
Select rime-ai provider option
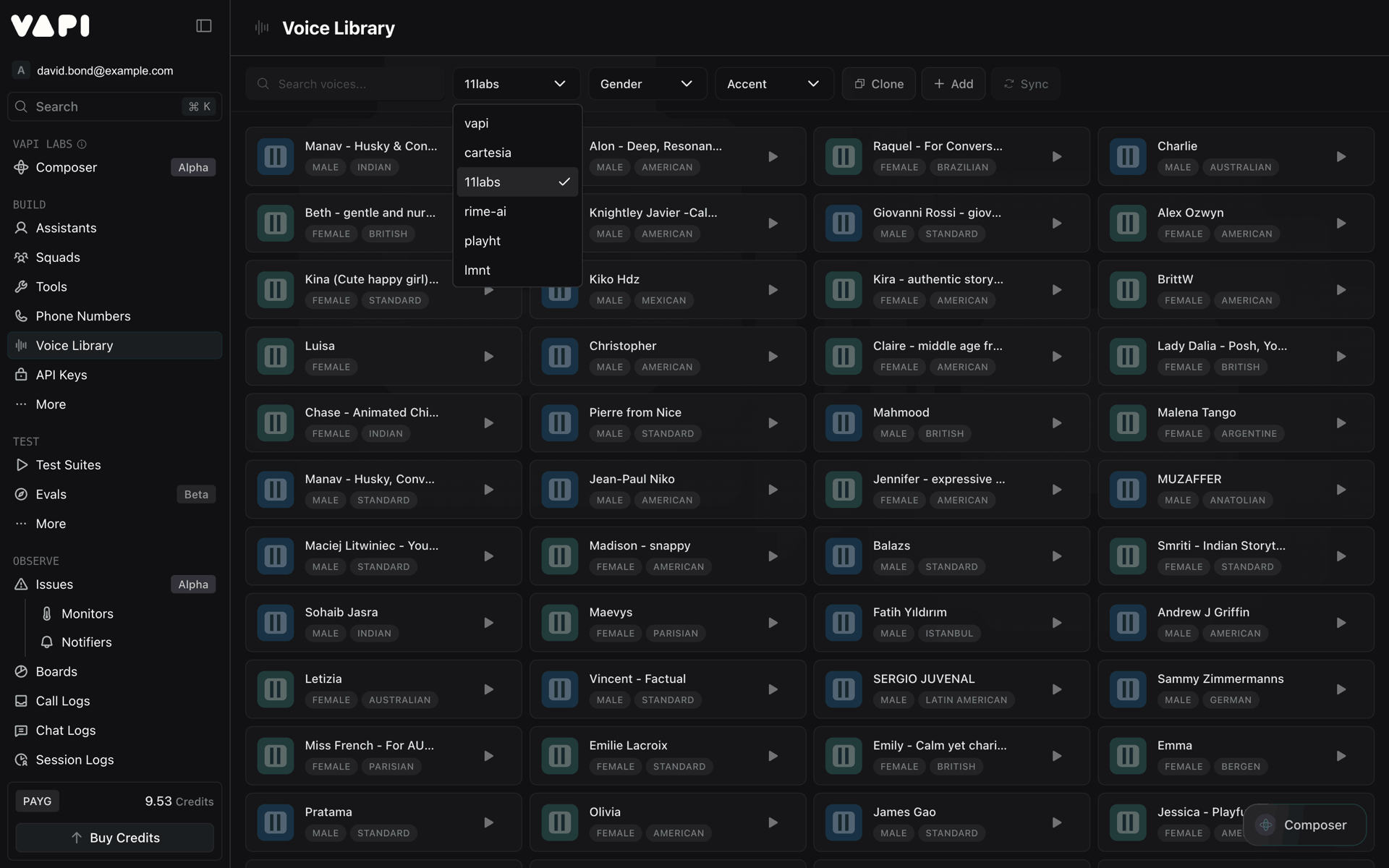coord(517,212)
